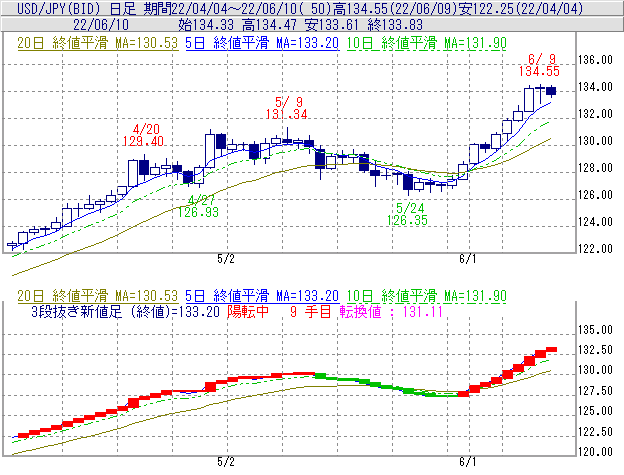Click the 6/9 134.55 high label
This screenshot has width=624, height=475.
[x=539, y=65]
